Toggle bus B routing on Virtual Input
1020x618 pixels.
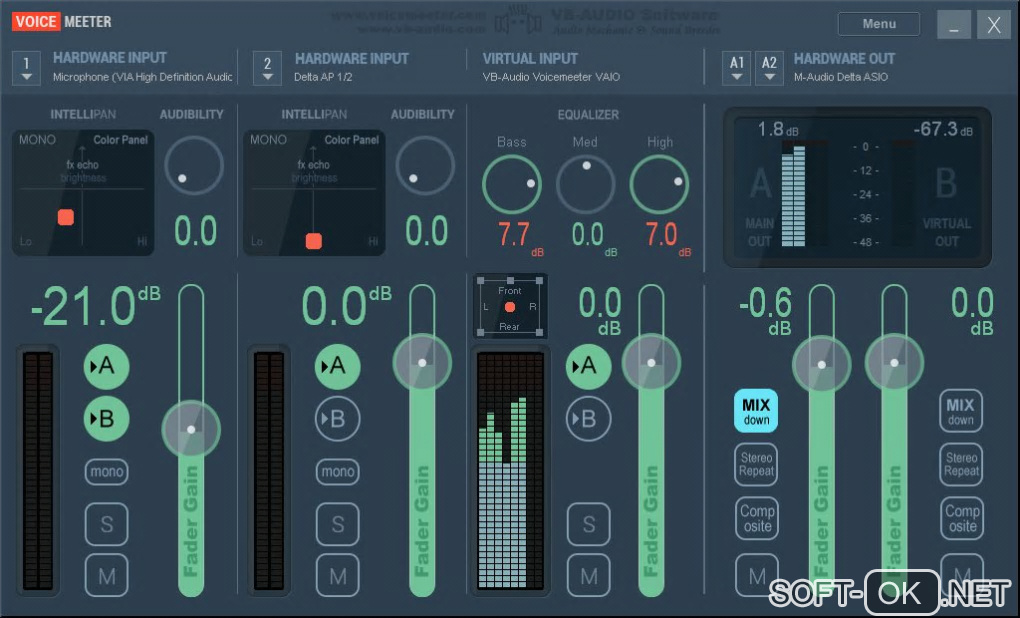589,419
